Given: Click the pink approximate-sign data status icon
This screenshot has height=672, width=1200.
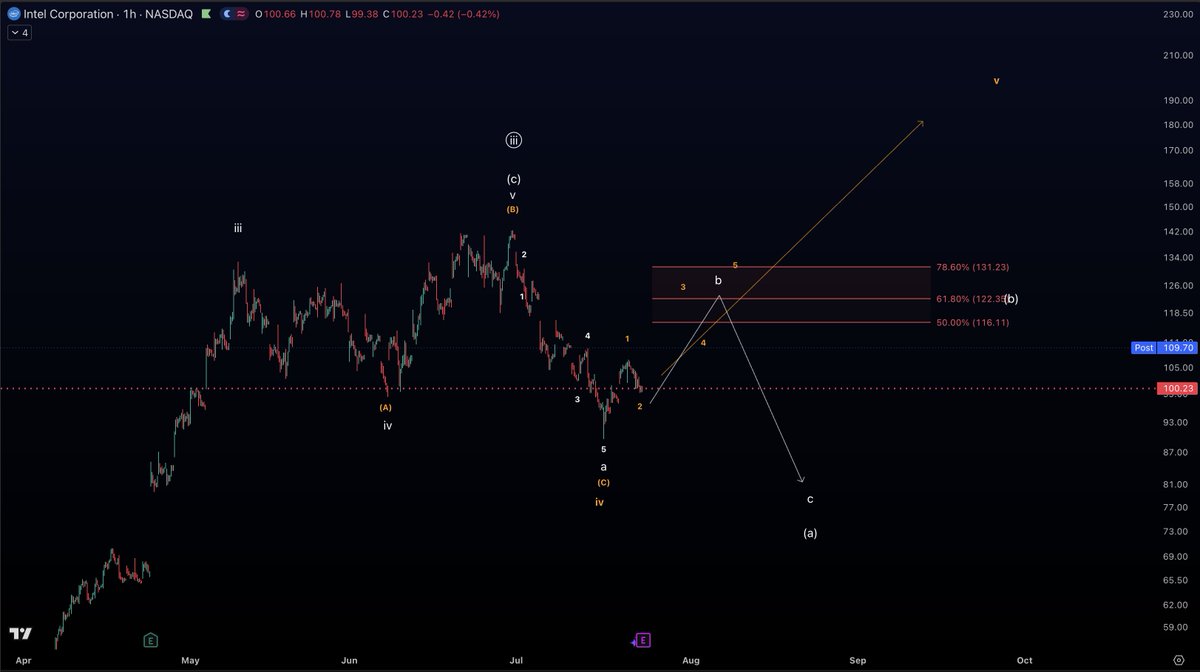Looking at the screenshot, I should click(x=241, y=14).
